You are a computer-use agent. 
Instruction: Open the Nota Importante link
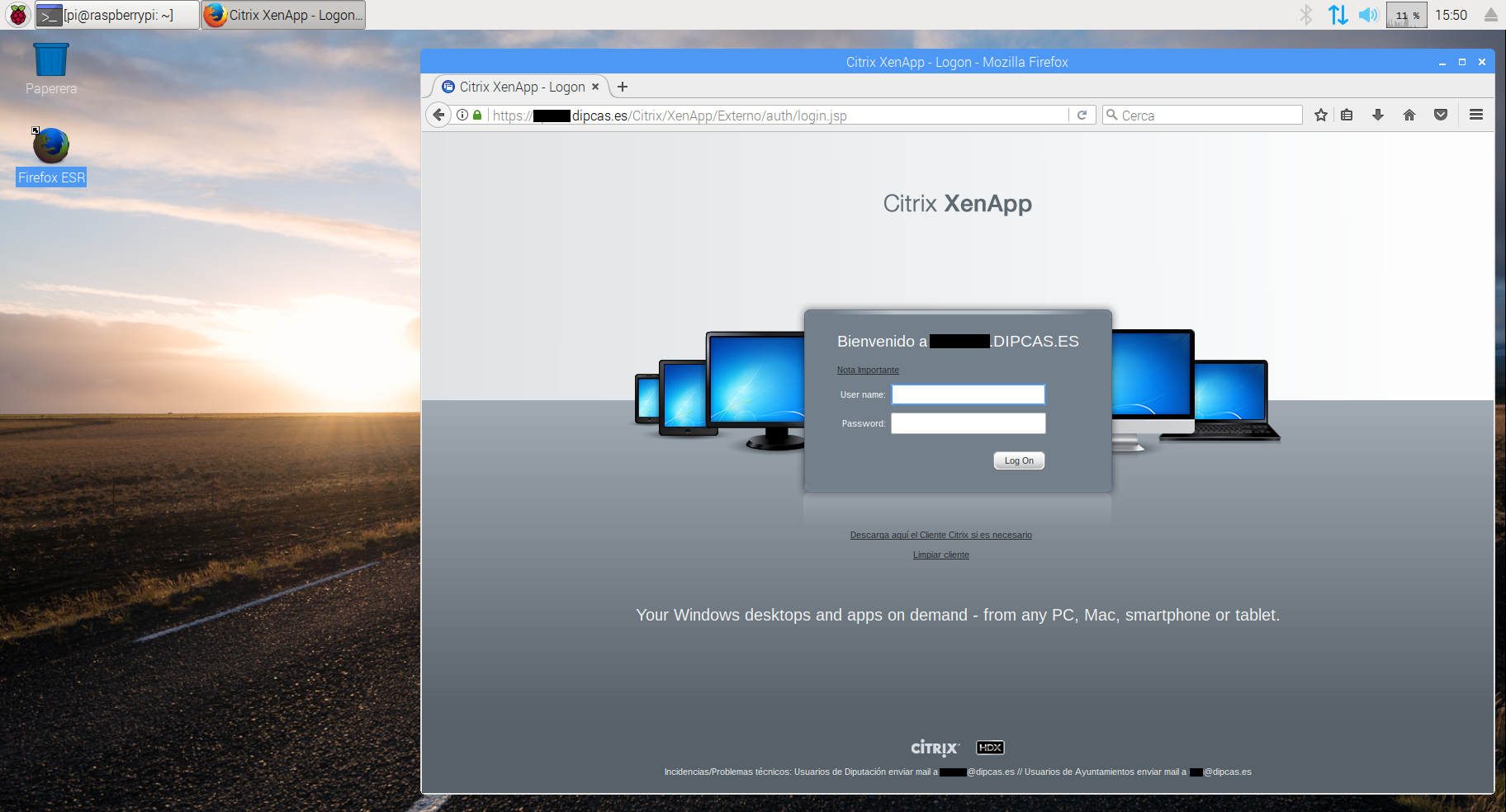tap(868, 370)
